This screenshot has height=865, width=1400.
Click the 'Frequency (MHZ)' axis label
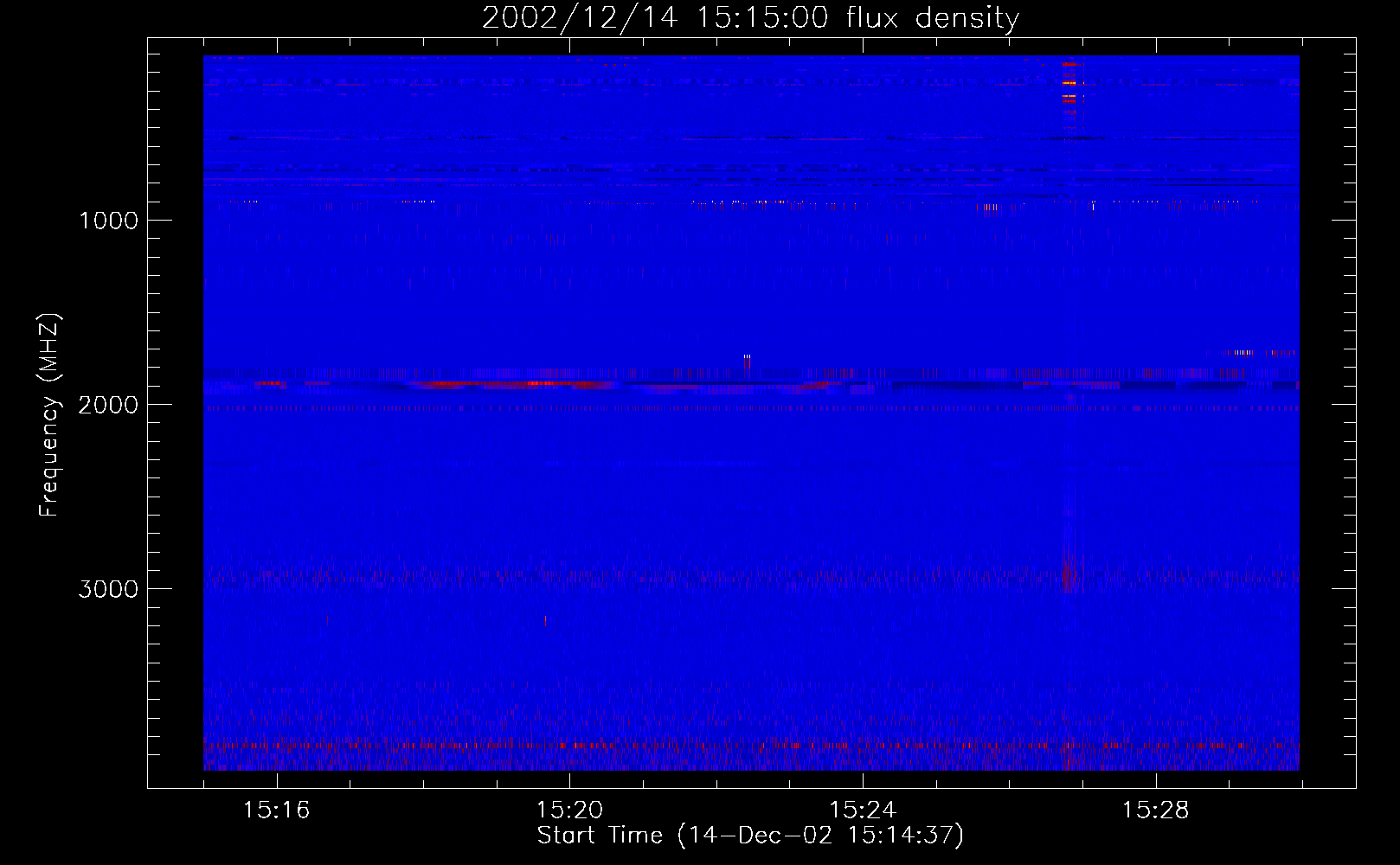(49, 415)
